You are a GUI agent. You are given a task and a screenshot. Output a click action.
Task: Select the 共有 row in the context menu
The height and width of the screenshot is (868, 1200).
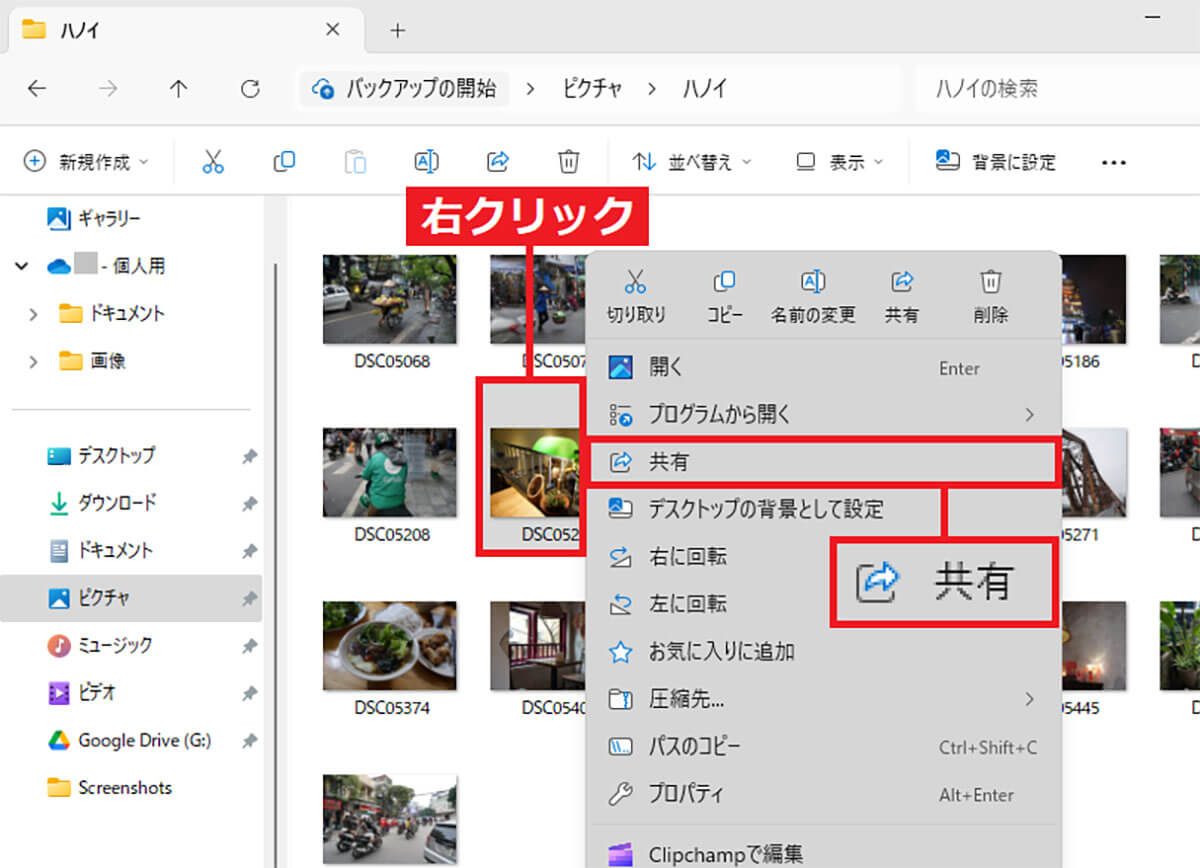(822, 462)
